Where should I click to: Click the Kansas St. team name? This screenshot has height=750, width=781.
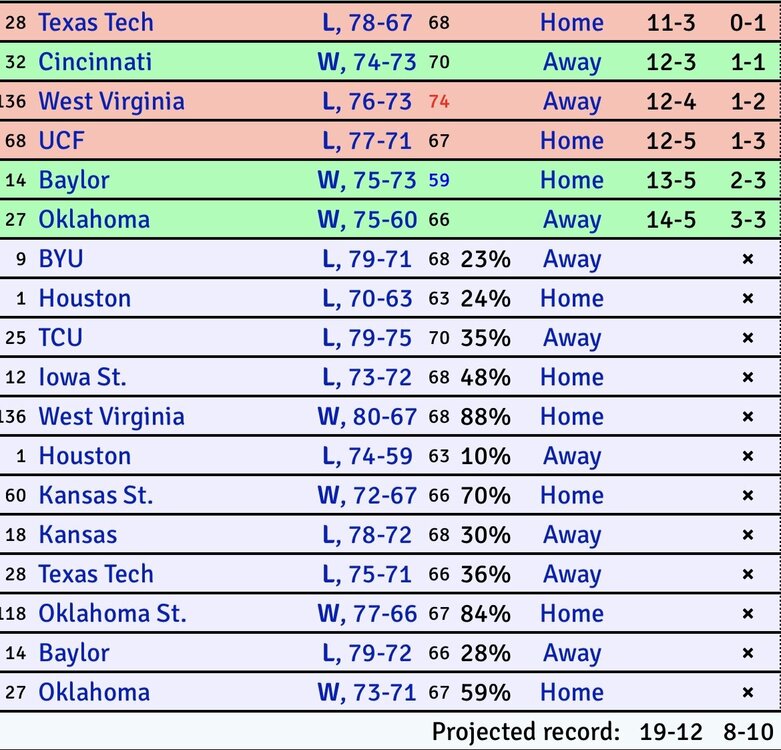click(96, 495)
